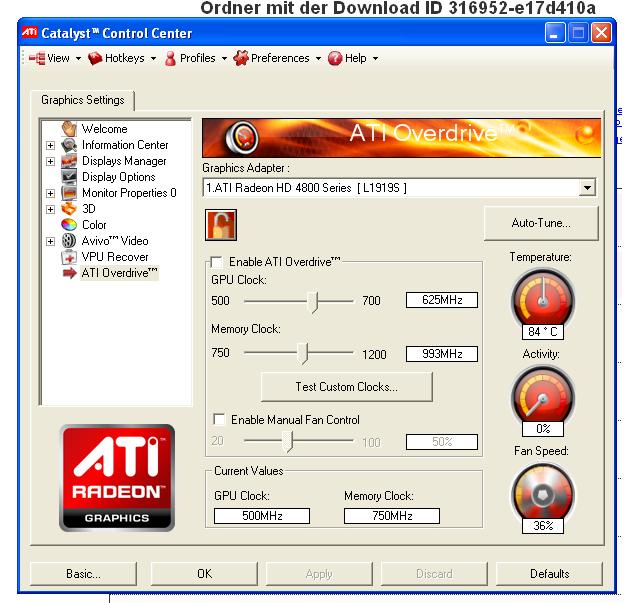Click the 36% fan speed readout
The image size is (640, 603).
(x=543, y=525)
